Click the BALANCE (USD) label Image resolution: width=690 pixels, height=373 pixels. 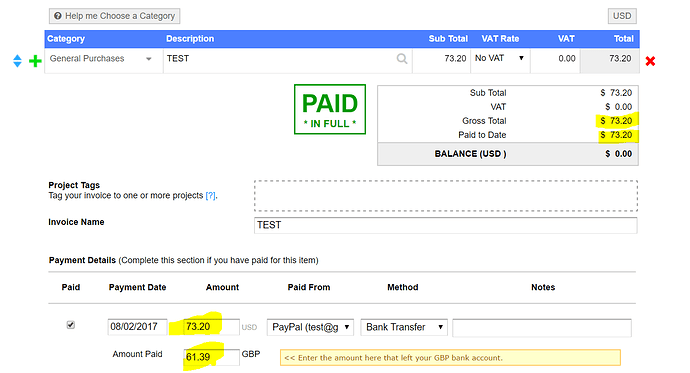470,154
